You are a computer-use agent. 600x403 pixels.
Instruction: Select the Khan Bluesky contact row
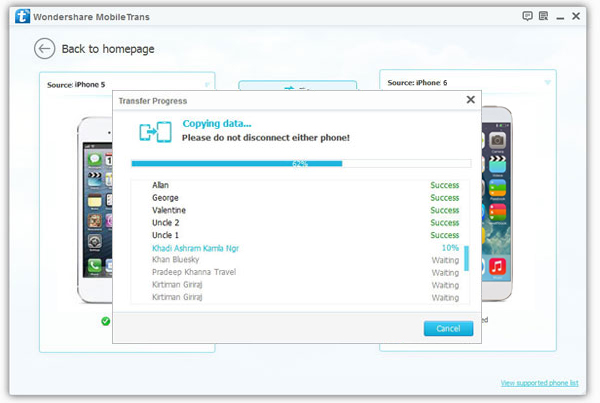tap(301, 260)
